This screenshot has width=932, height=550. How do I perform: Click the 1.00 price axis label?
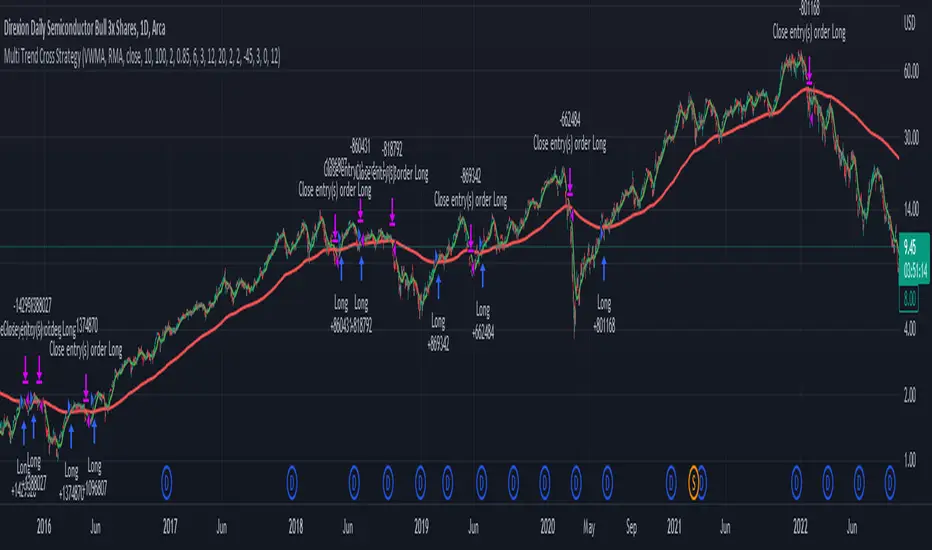coord(910,460)
